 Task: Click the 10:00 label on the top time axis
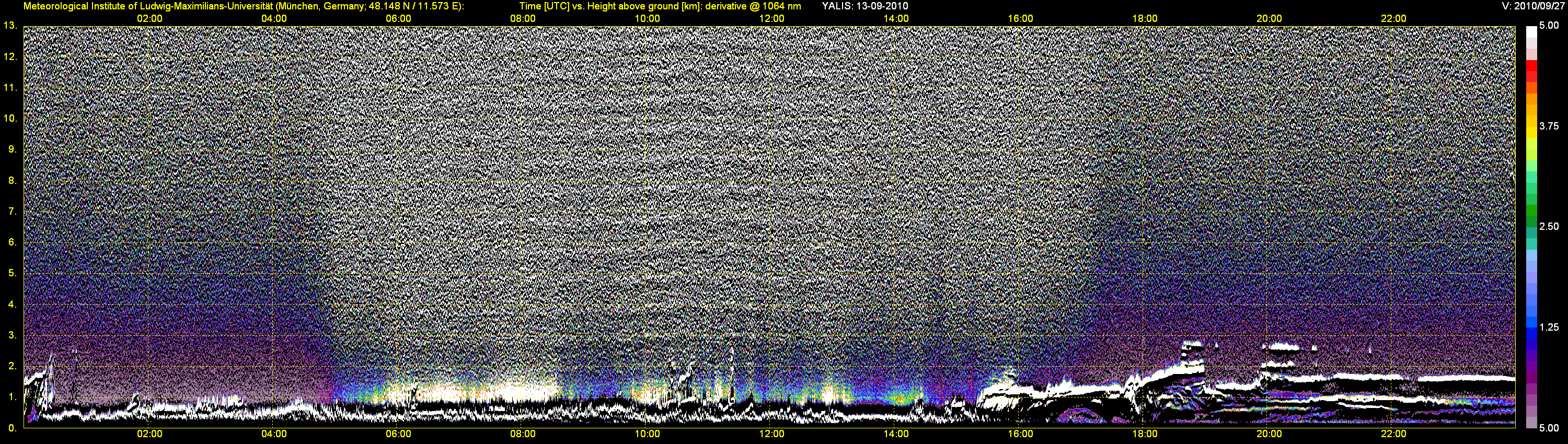point(647,19)
